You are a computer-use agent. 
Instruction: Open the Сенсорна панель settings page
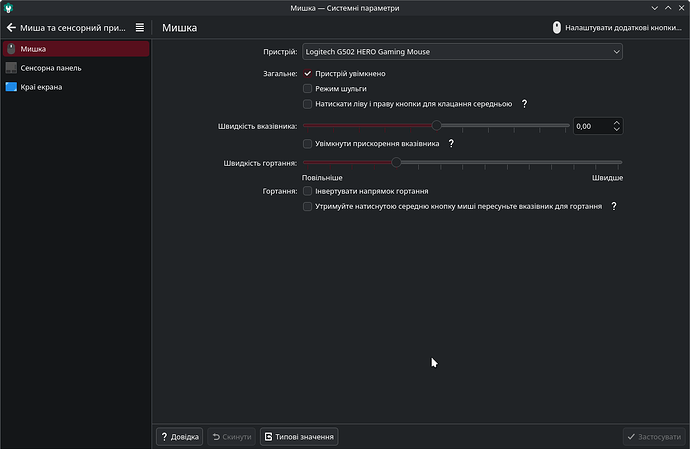coord(76,68)
